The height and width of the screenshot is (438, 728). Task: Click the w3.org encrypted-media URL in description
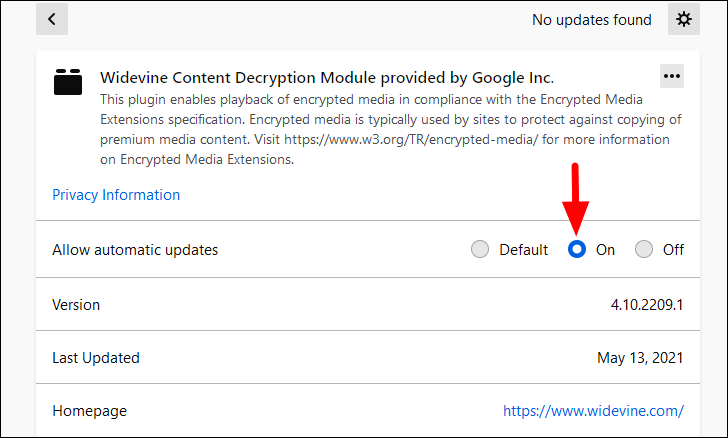click(x=411, y=139)
